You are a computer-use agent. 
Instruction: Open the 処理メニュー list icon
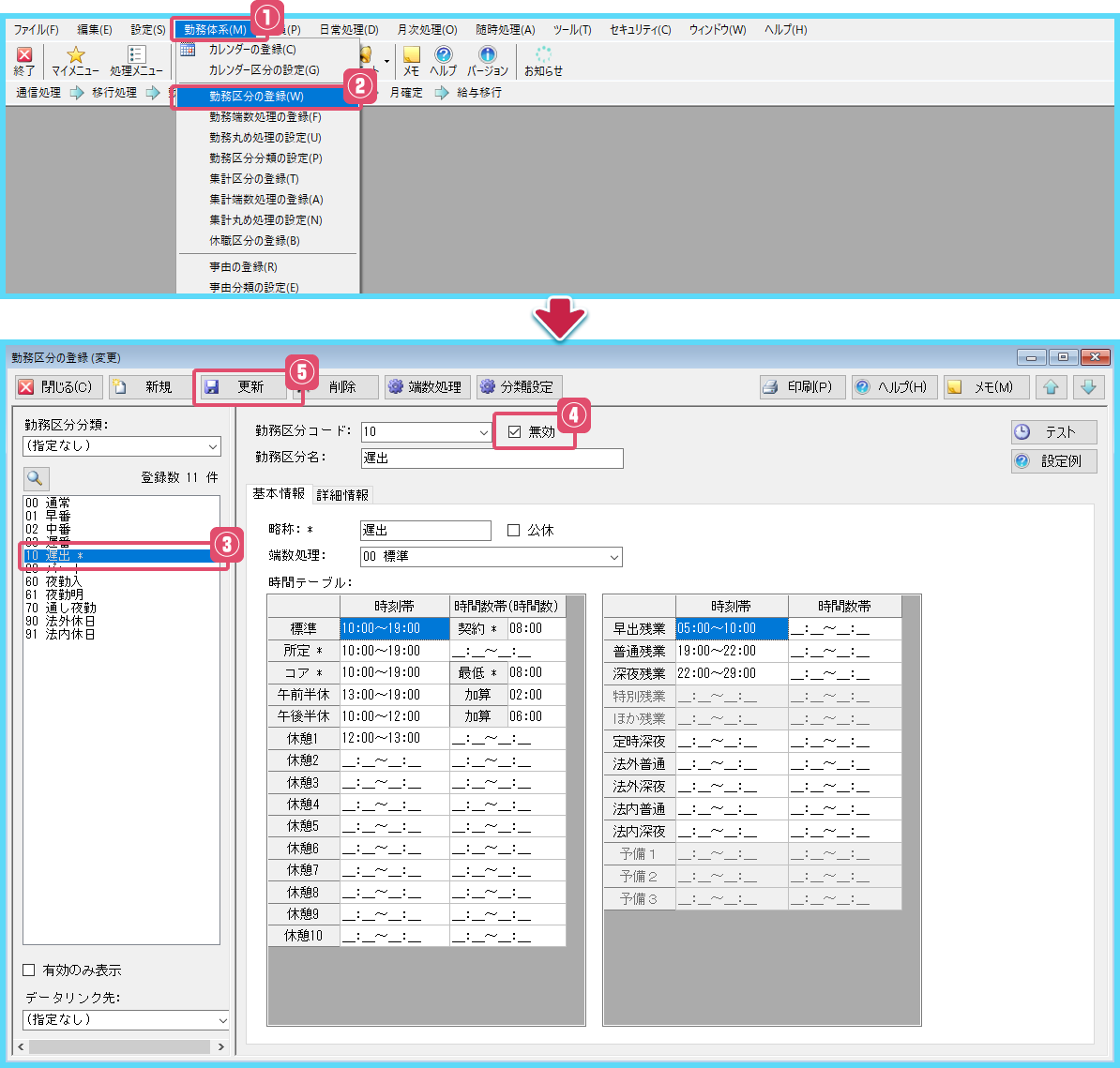coord(136,55)
